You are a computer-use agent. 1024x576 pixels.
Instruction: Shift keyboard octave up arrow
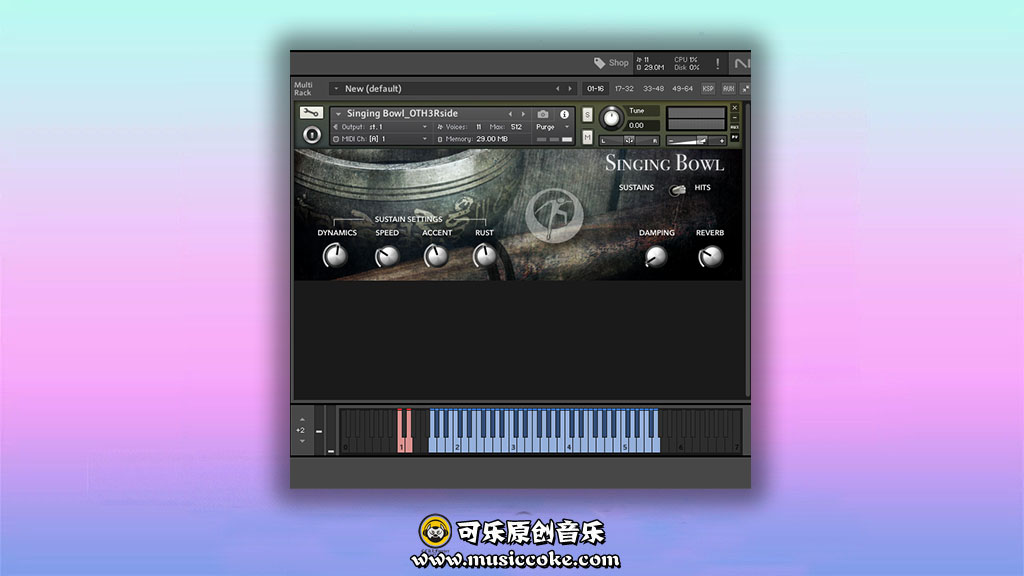(x=302, y=419)
